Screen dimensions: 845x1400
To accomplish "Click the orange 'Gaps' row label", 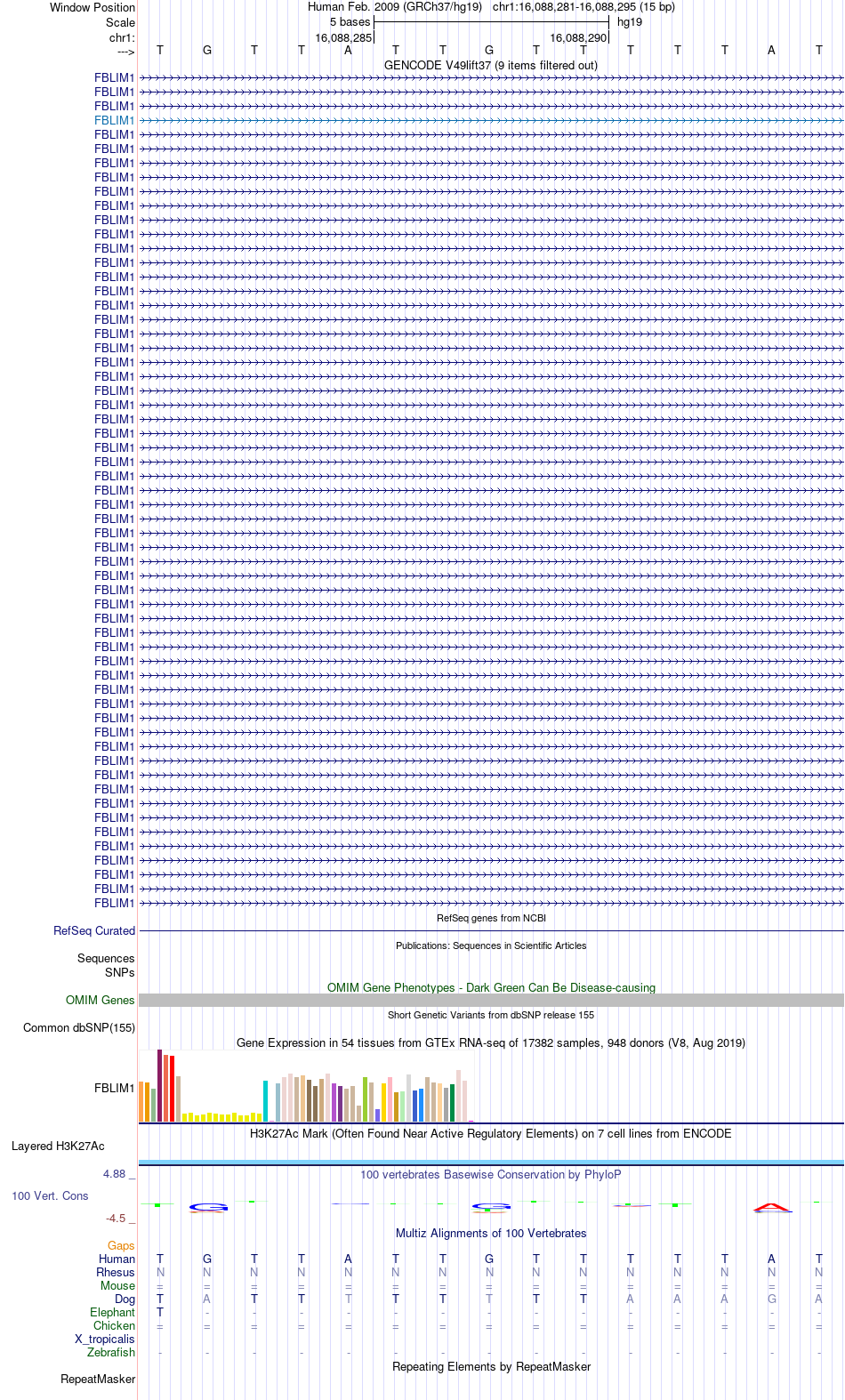I will coord(121,1245).
